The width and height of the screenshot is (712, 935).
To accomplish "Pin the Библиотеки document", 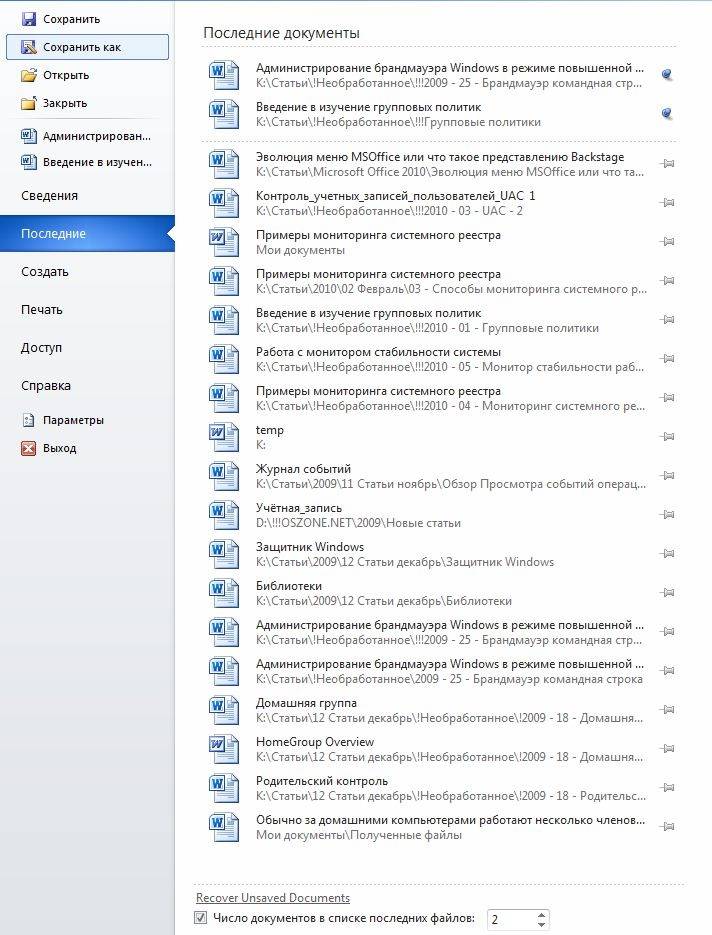I will click(x=667, y=593).
